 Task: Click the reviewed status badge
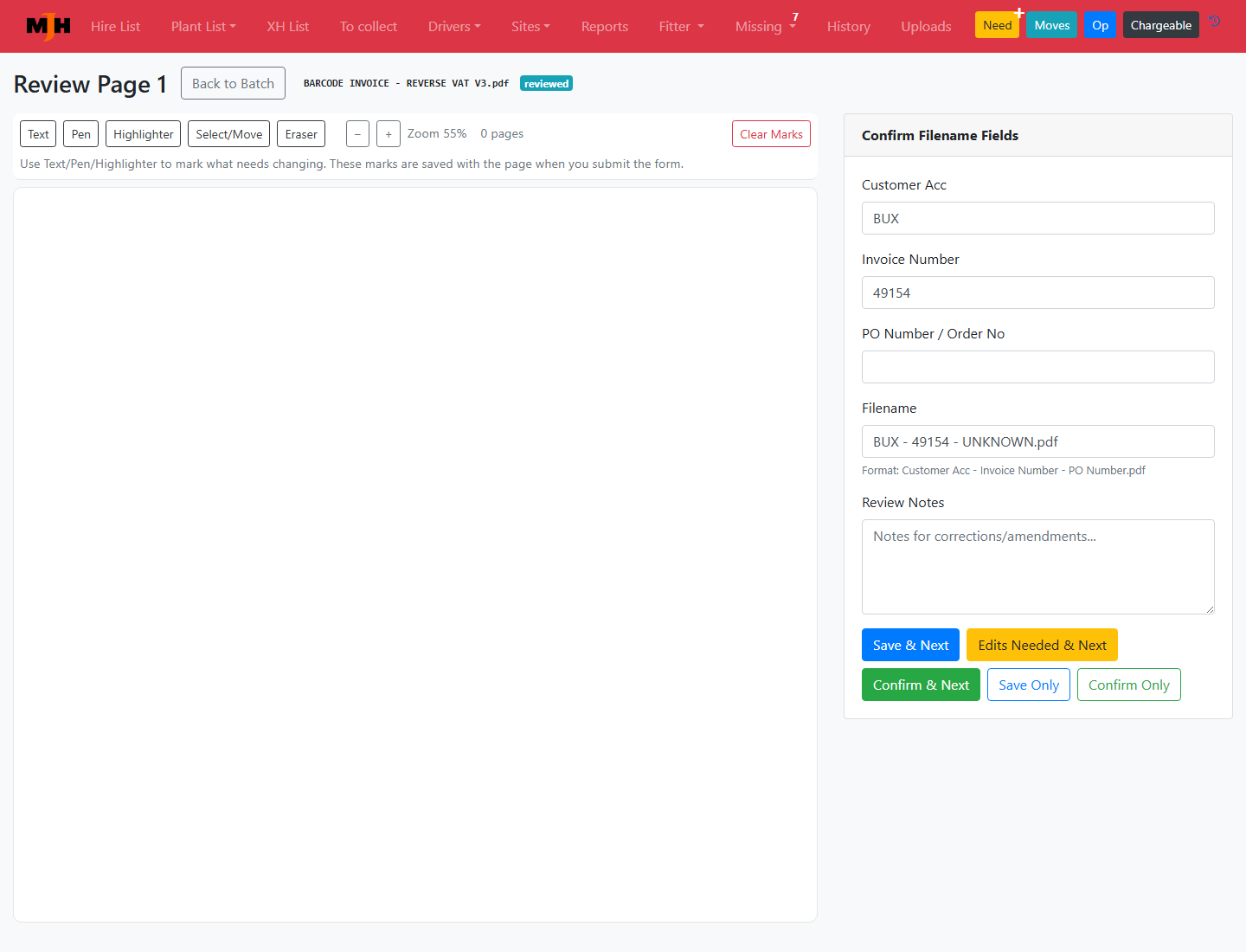(546, 83)
